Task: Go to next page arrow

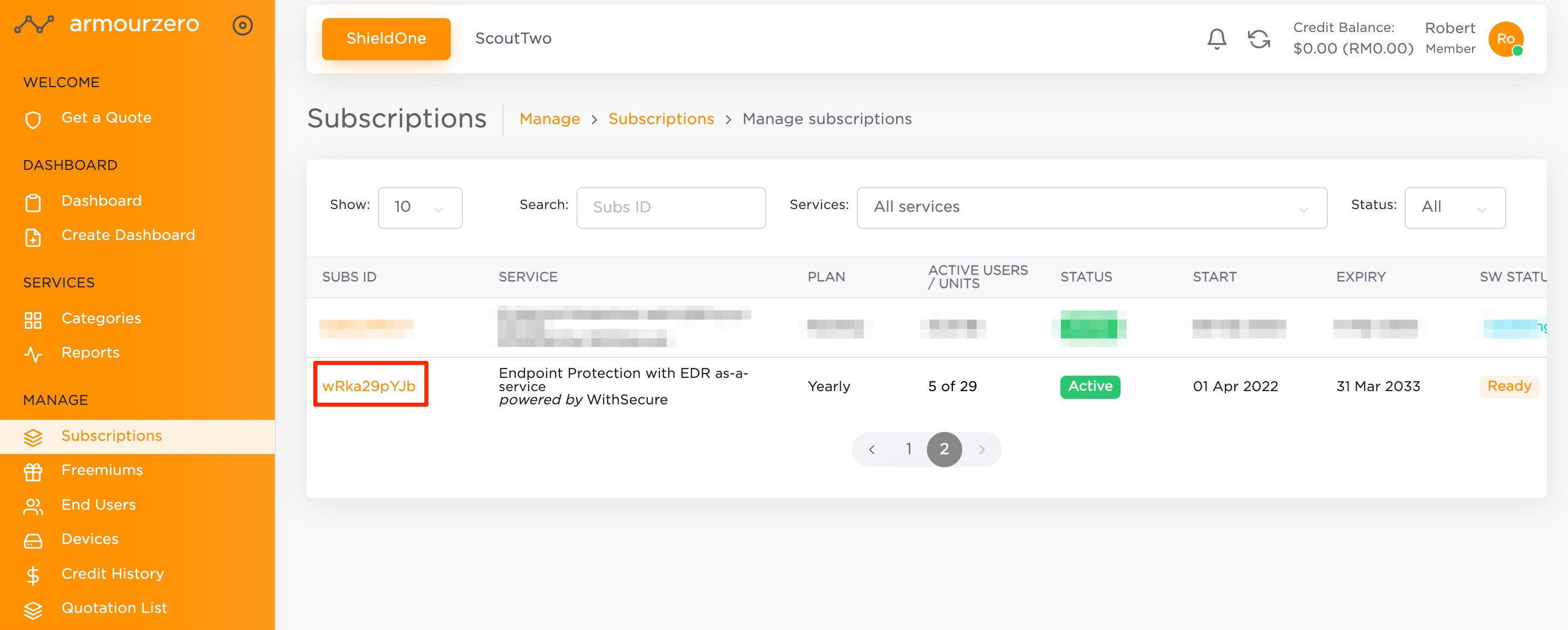Action: point(981,449)
